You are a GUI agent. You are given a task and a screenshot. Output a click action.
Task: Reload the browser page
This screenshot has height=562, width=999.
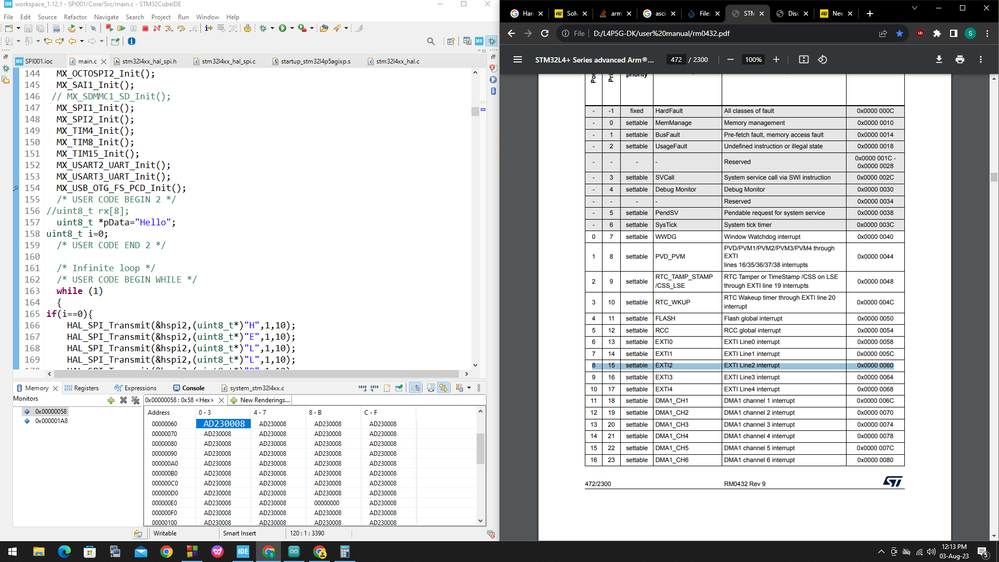pyautogui.click(x=545, y=33)
